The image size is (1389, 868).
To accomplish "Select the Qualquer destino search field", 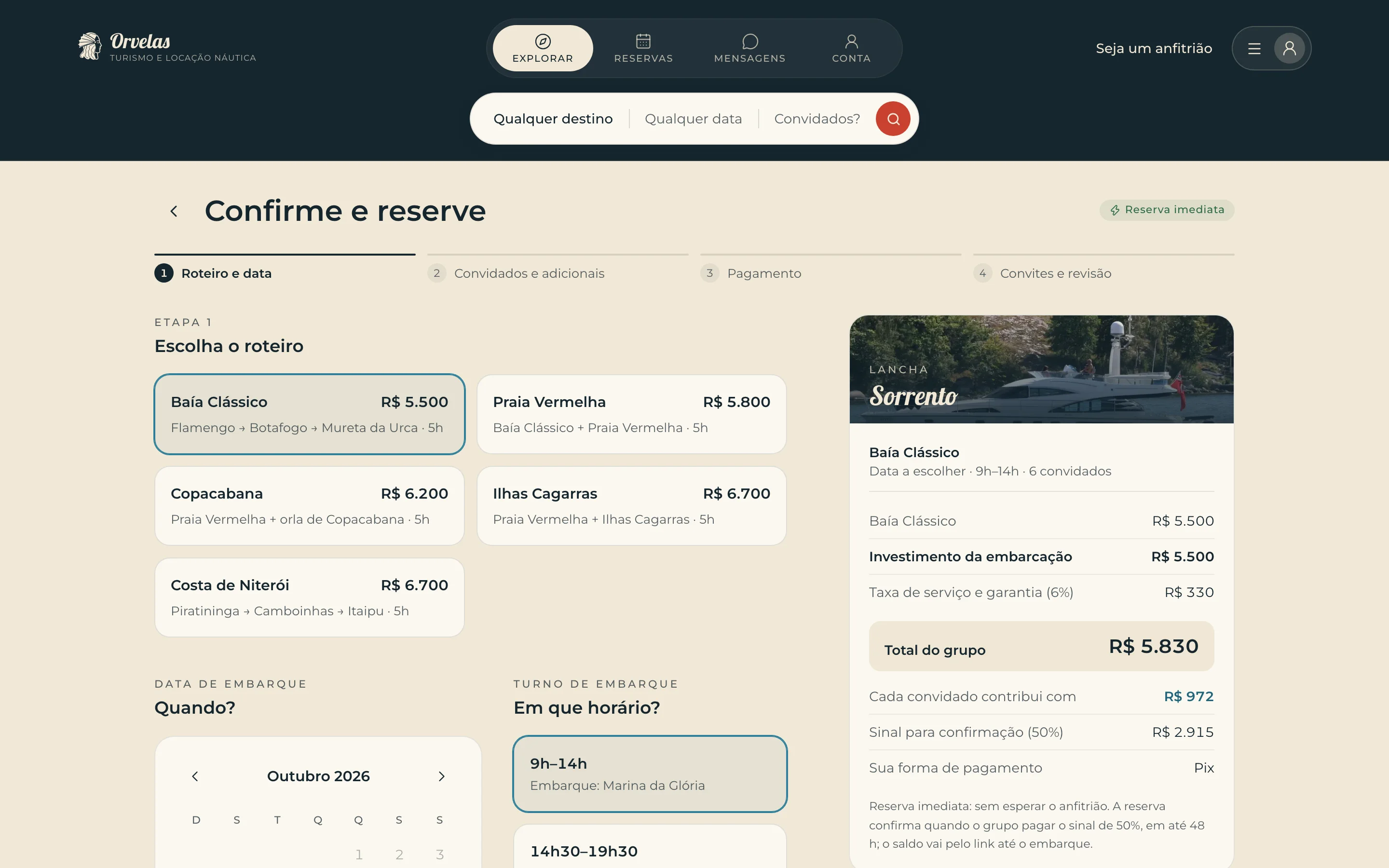I will (553, 119).
